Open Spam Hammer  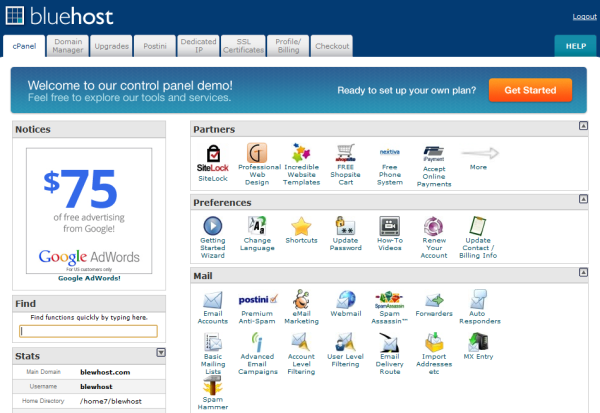tap(213, 393)
